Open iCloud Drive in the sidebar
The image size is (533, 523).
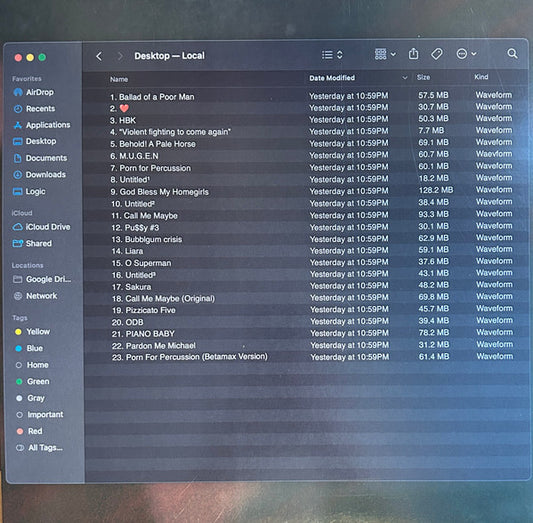[x=41, y=227]
